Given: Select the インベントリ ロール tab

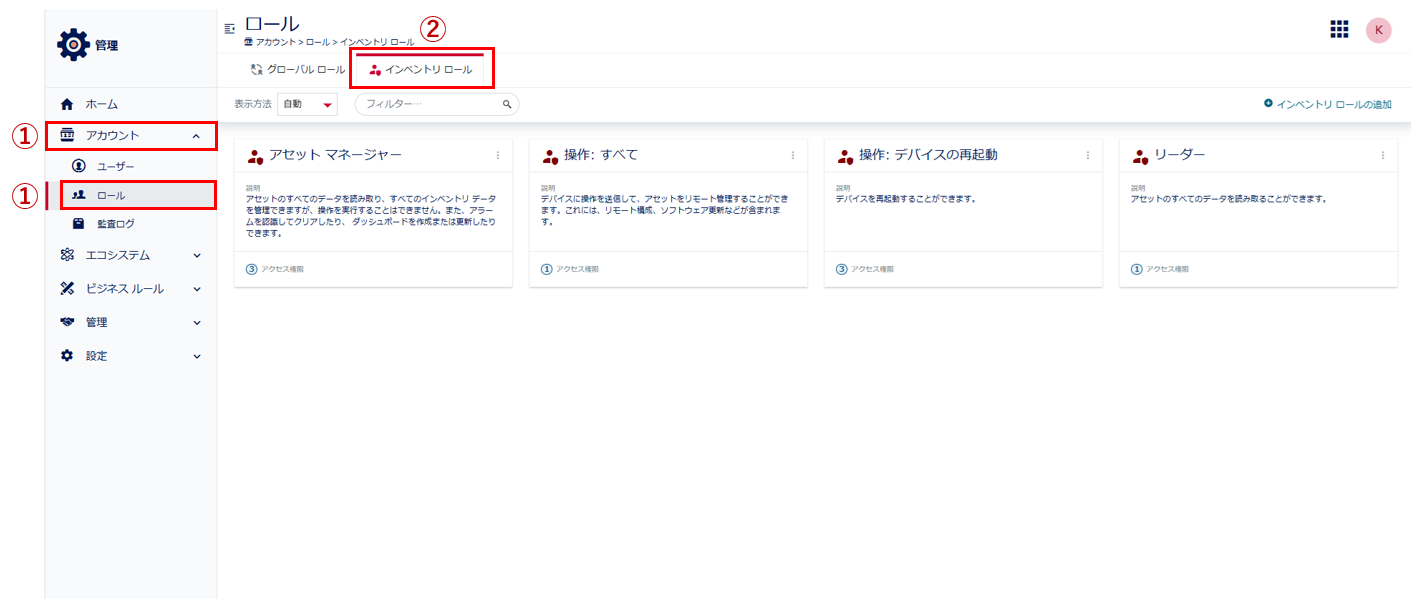Looking at the screenshot, I should point(421,70).
